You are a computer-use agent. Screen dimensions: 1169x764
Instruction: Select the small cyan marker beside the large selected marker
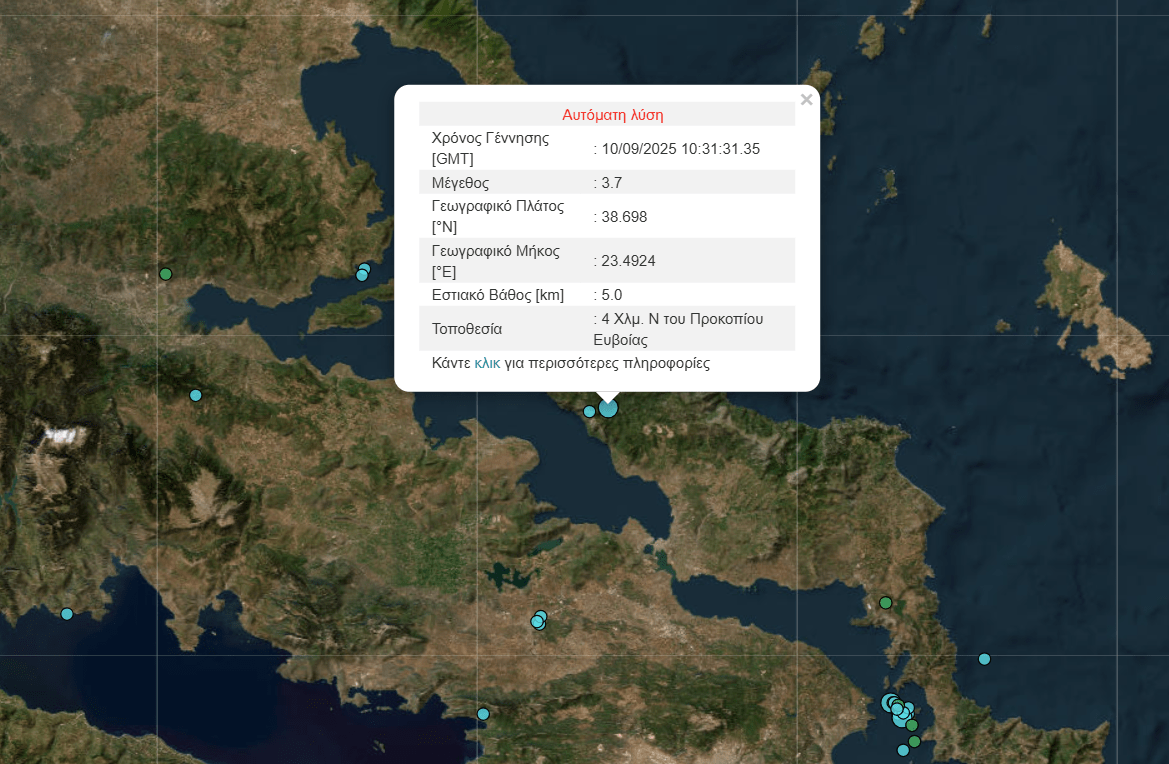pyautogui.click(x=589, y=411)
